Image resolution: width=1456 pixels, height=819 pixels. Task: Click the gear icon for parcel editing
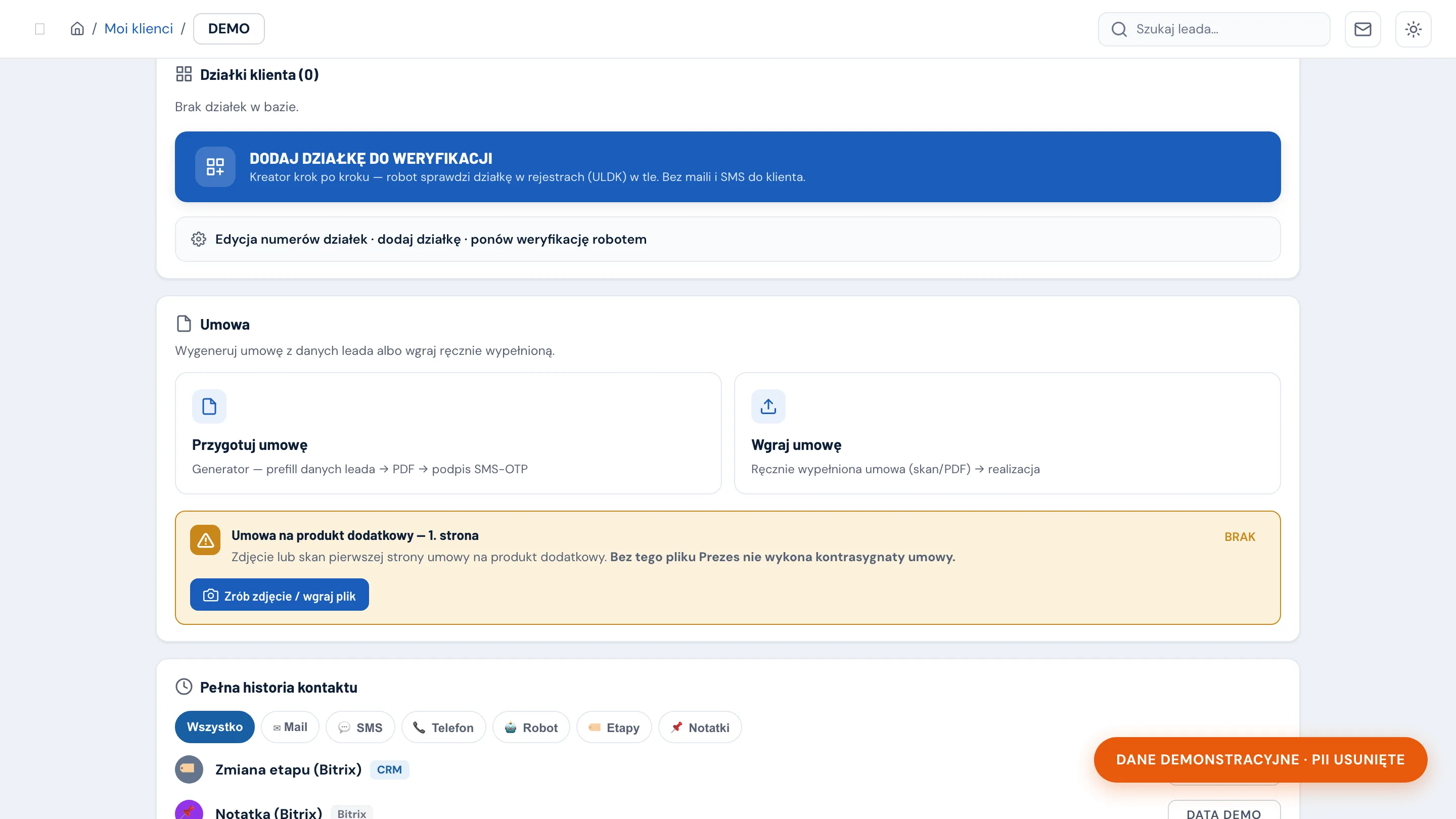[198, 239]
